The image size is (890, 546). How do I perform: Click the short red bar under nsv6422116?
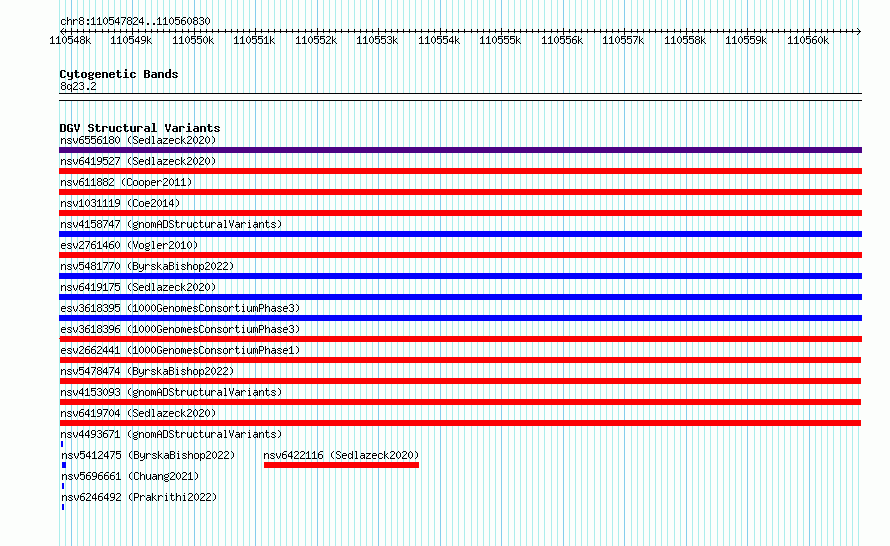point(341,465)
